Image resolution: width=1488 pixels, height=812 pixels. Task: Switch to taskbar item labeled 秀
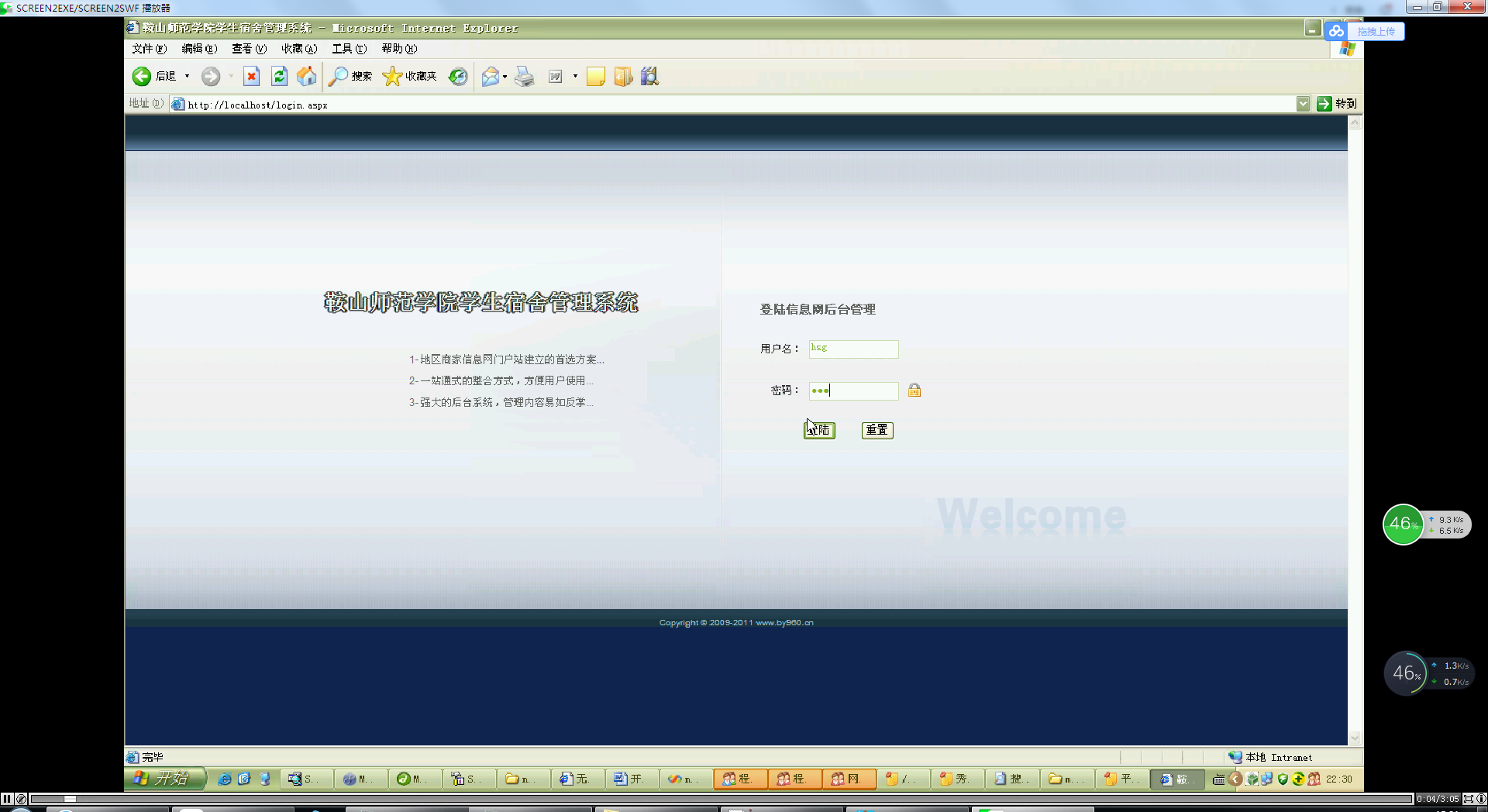(x=958, y=779)
